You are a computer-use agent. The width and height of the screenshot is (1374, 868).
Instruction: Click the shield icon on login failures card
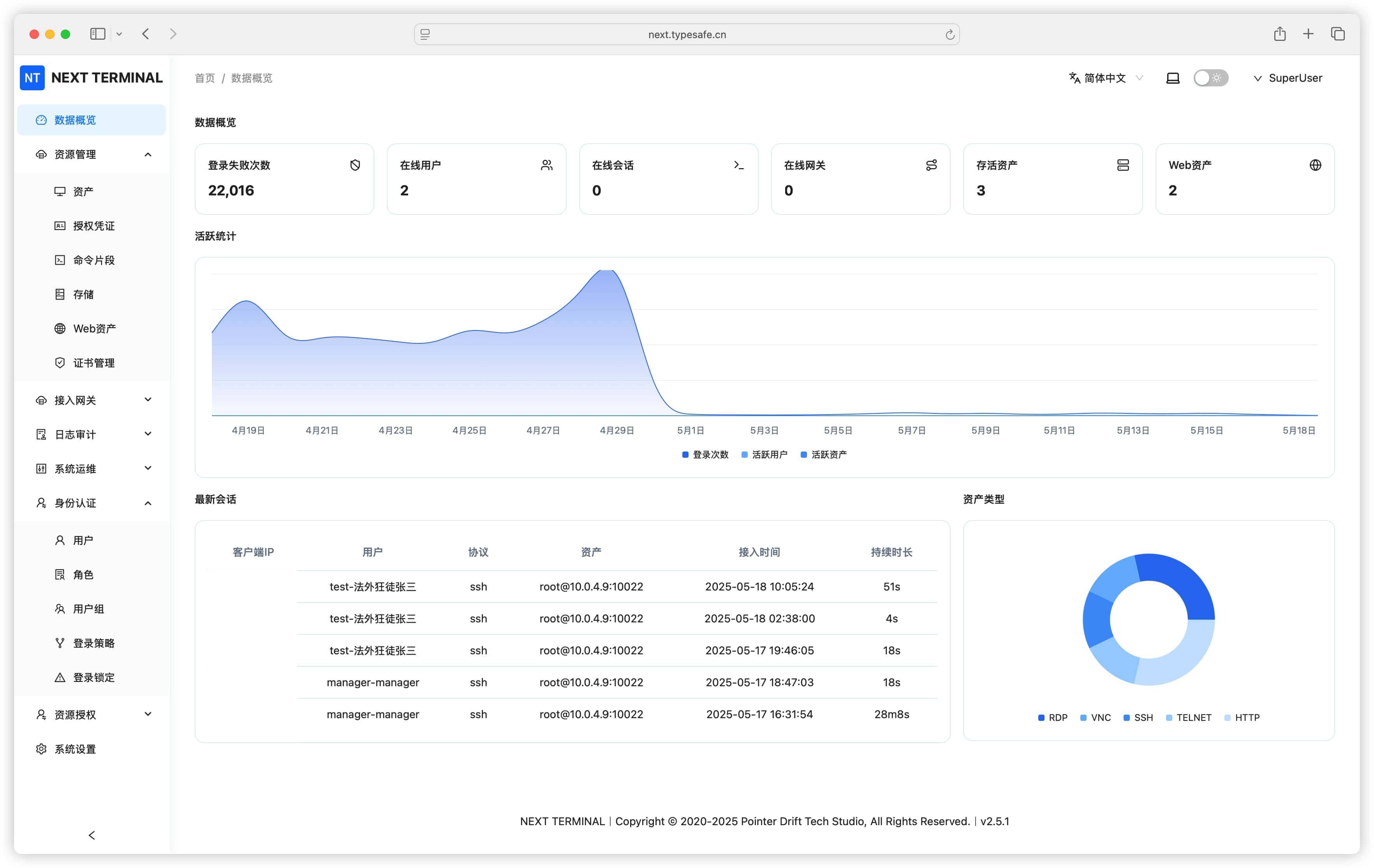tap(355, 165)
